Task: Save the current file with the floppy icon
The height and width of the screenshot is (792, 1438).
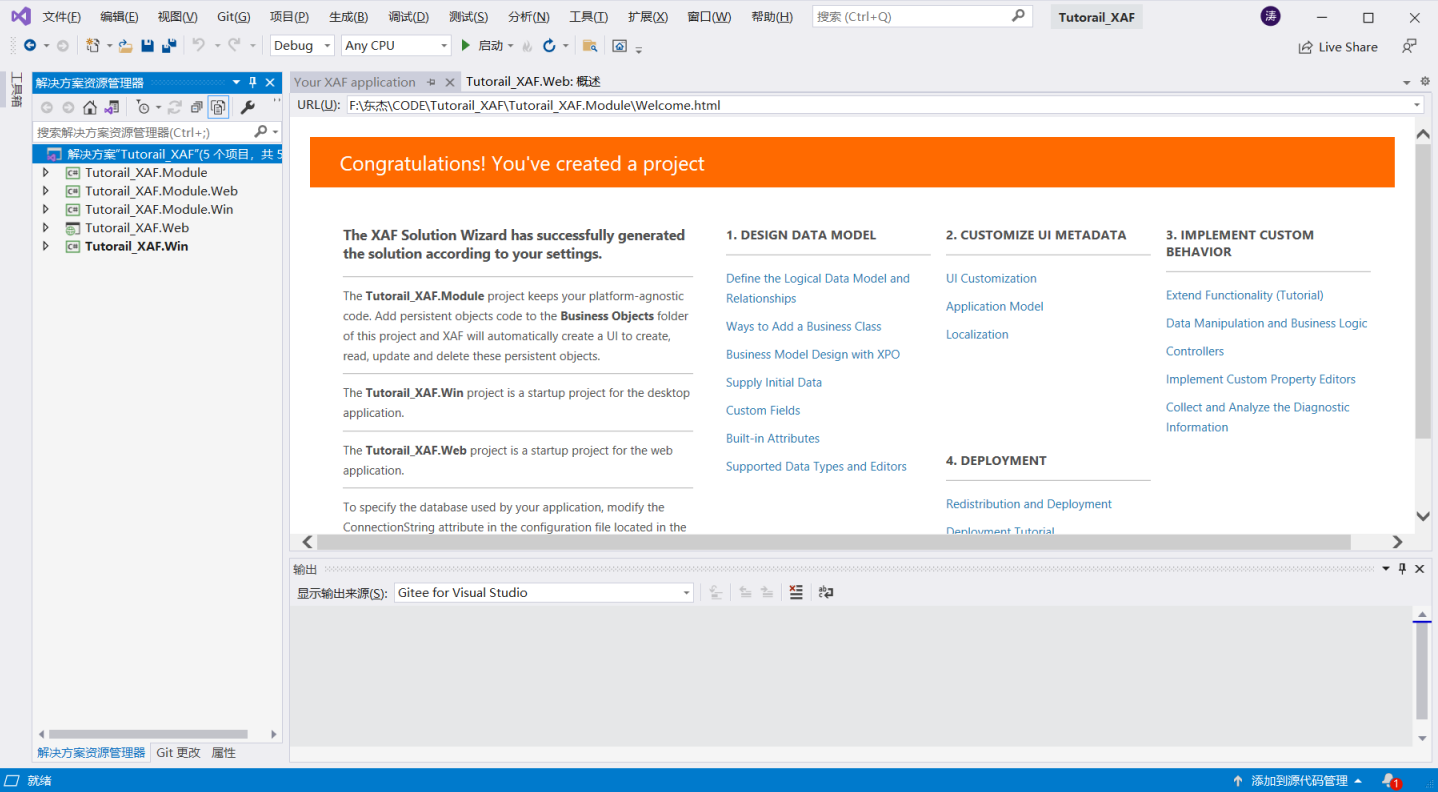Action: click(x=147, y=46)
